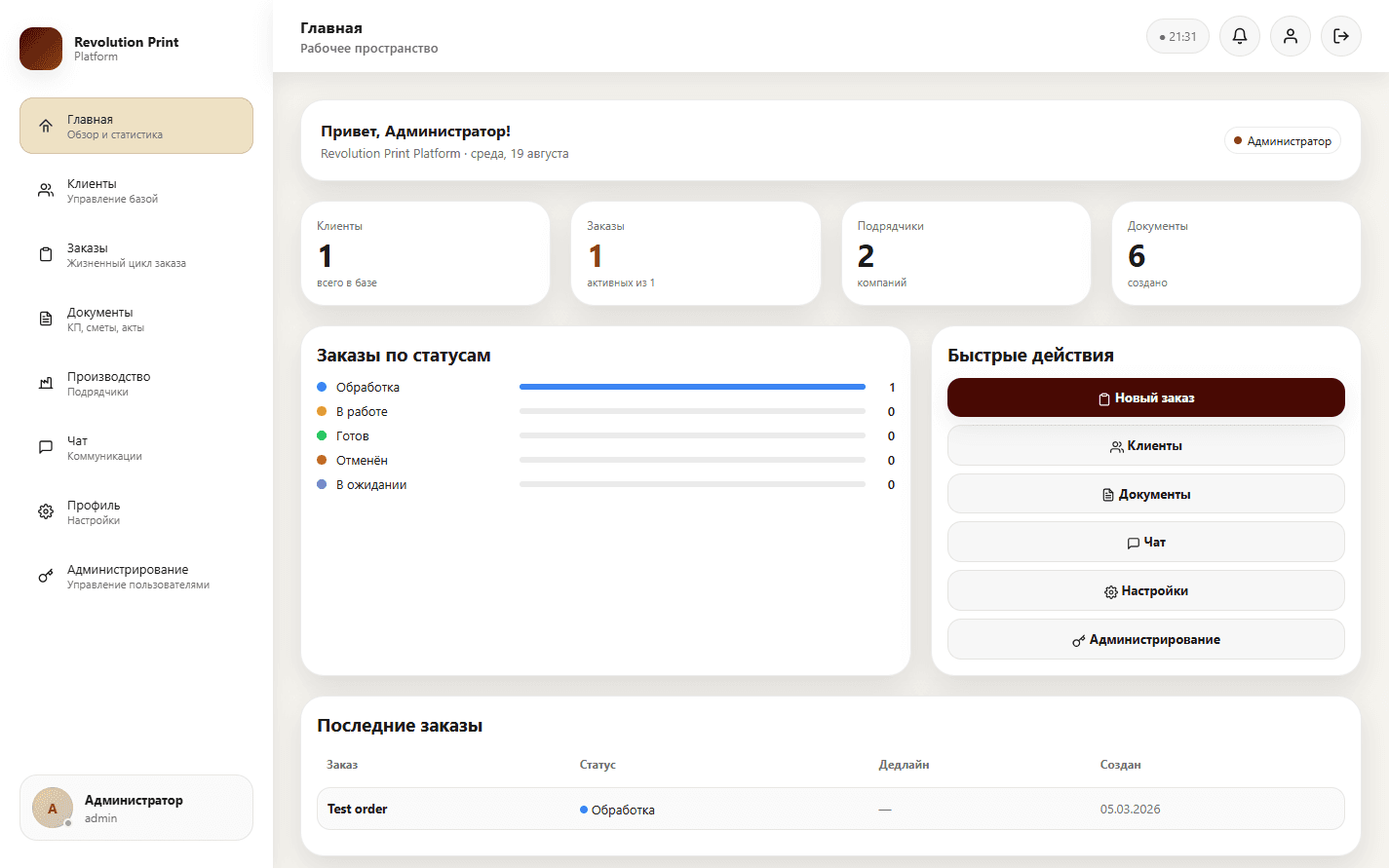
Task: Click the 21:31 time badge
Action: (1177, 36)
